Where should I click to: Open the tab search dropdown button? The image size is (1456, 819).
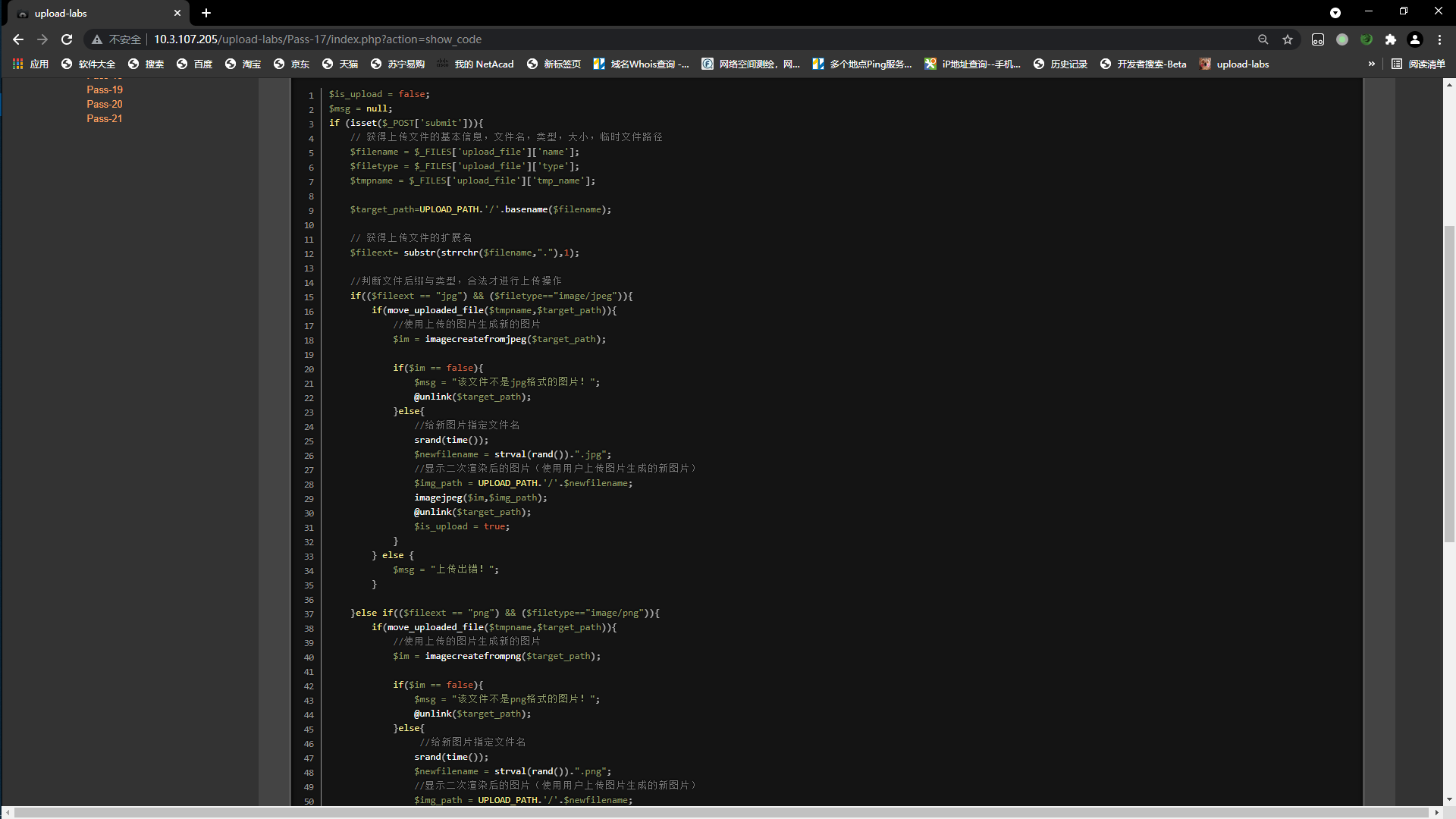click(x=1335, y=13)
